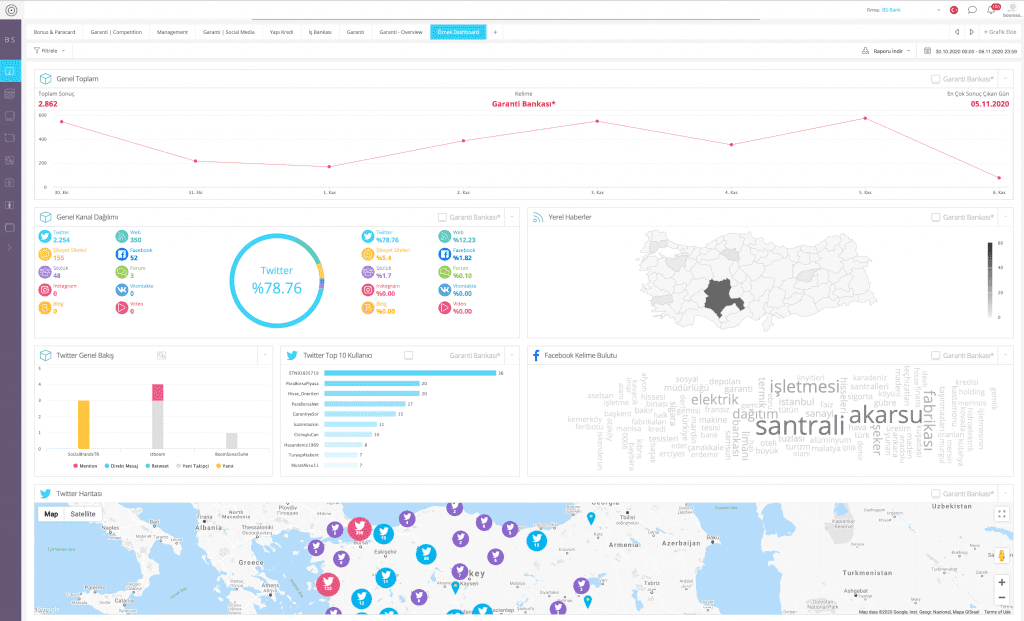The height and width of the screenshot is (621, 1024).
Task: Add a new dashboard tab with plus
Action: pos(495,32)
